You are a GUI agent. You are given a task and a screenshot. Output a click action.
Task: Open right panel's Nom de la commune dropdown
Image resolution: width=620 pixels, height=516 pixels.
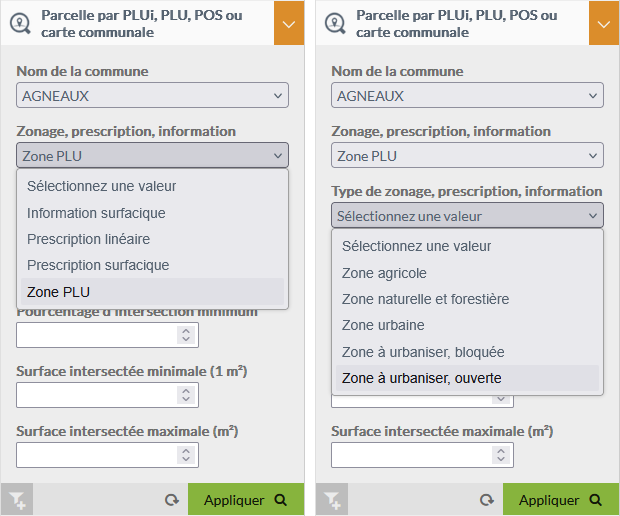pyautogui.click(x=467, y=95)
